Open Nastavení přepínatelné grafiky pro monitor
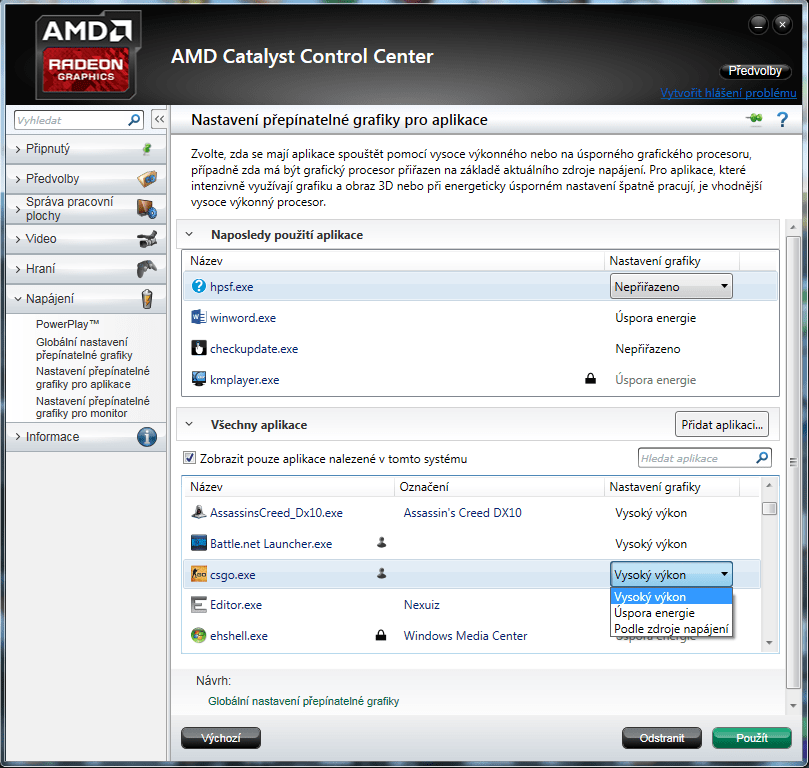809x768 pixels. tap(93, 407)
